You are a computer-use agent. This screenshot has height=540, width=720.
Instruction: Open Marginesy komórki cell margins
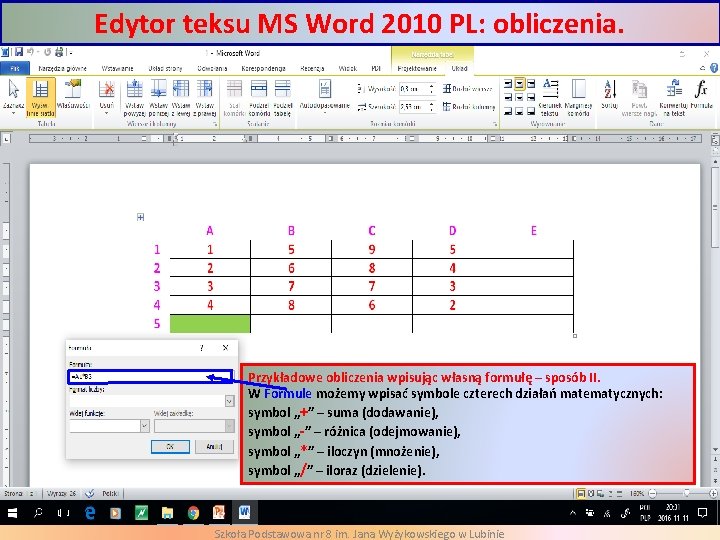(x=579, y=97)
